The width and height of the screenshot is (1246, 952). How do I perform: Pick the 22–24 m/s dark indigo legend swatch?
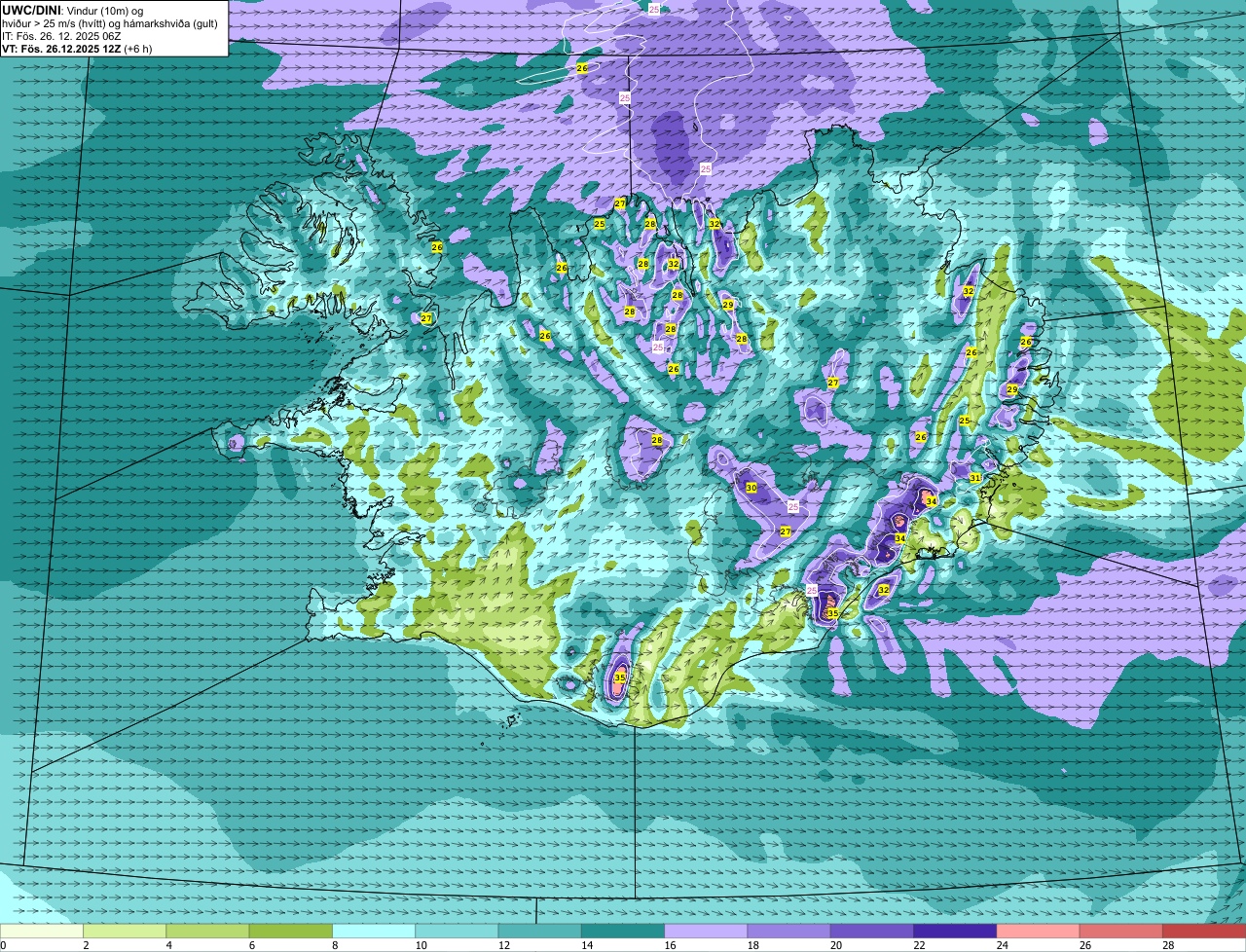pos(955,932)
